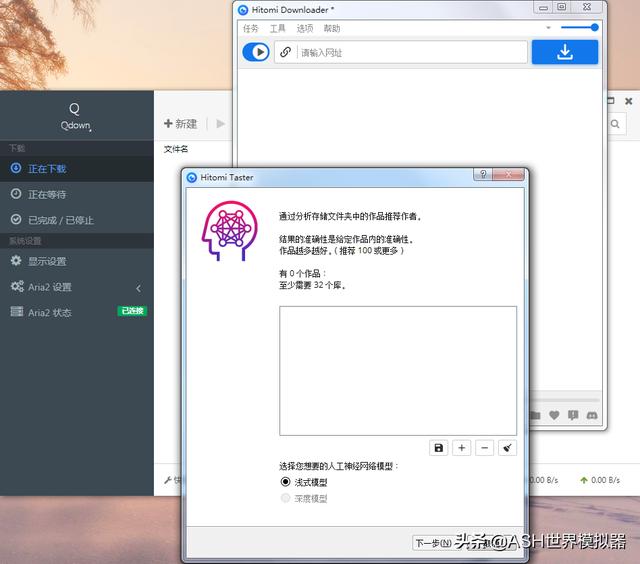
Task: Click the neural network head logo
Action: pyautogui.click(x=230, y=231)
